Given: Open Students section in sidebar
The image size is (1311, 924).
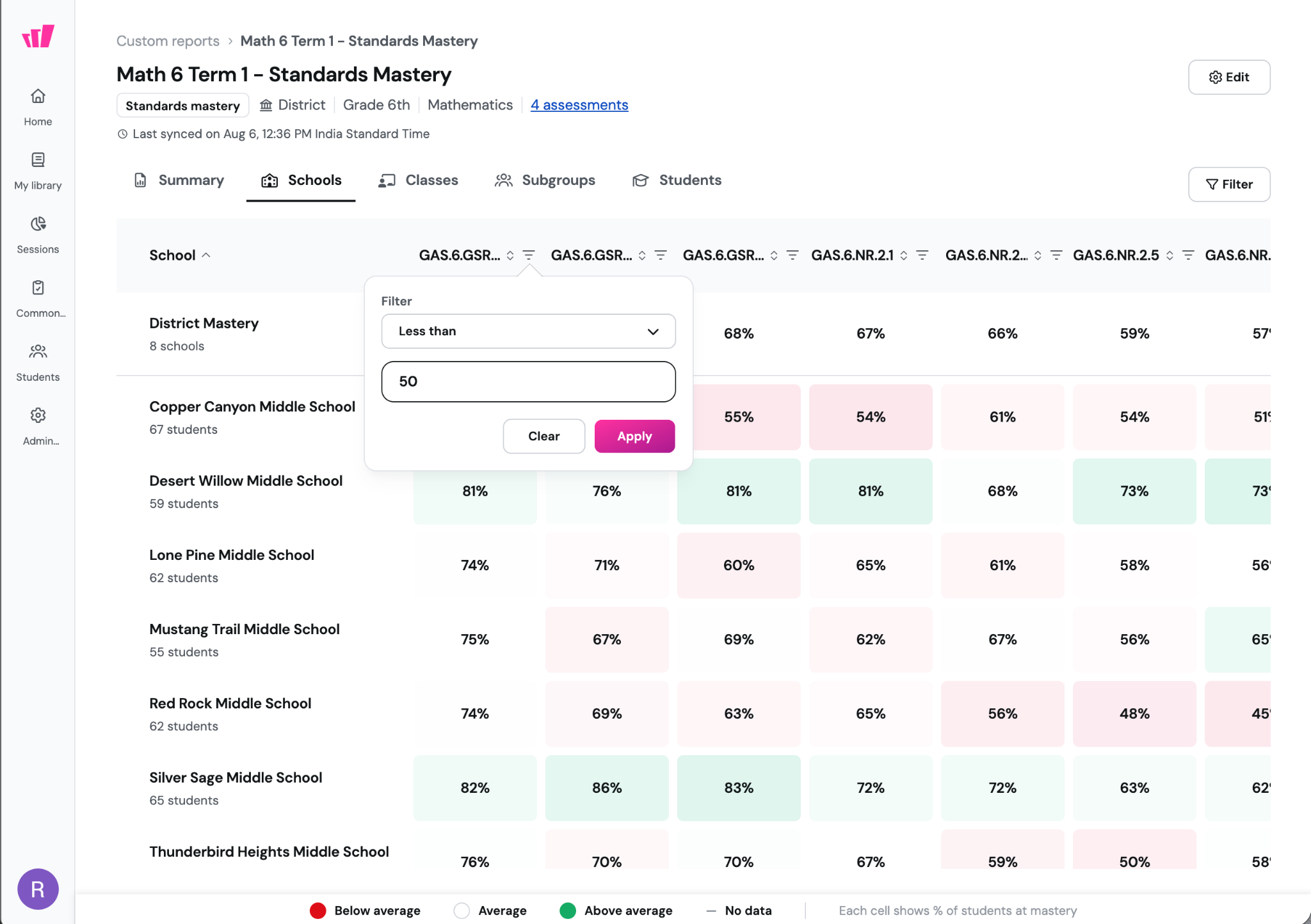Looking at the screenshot, I should (x=38, y=363).
